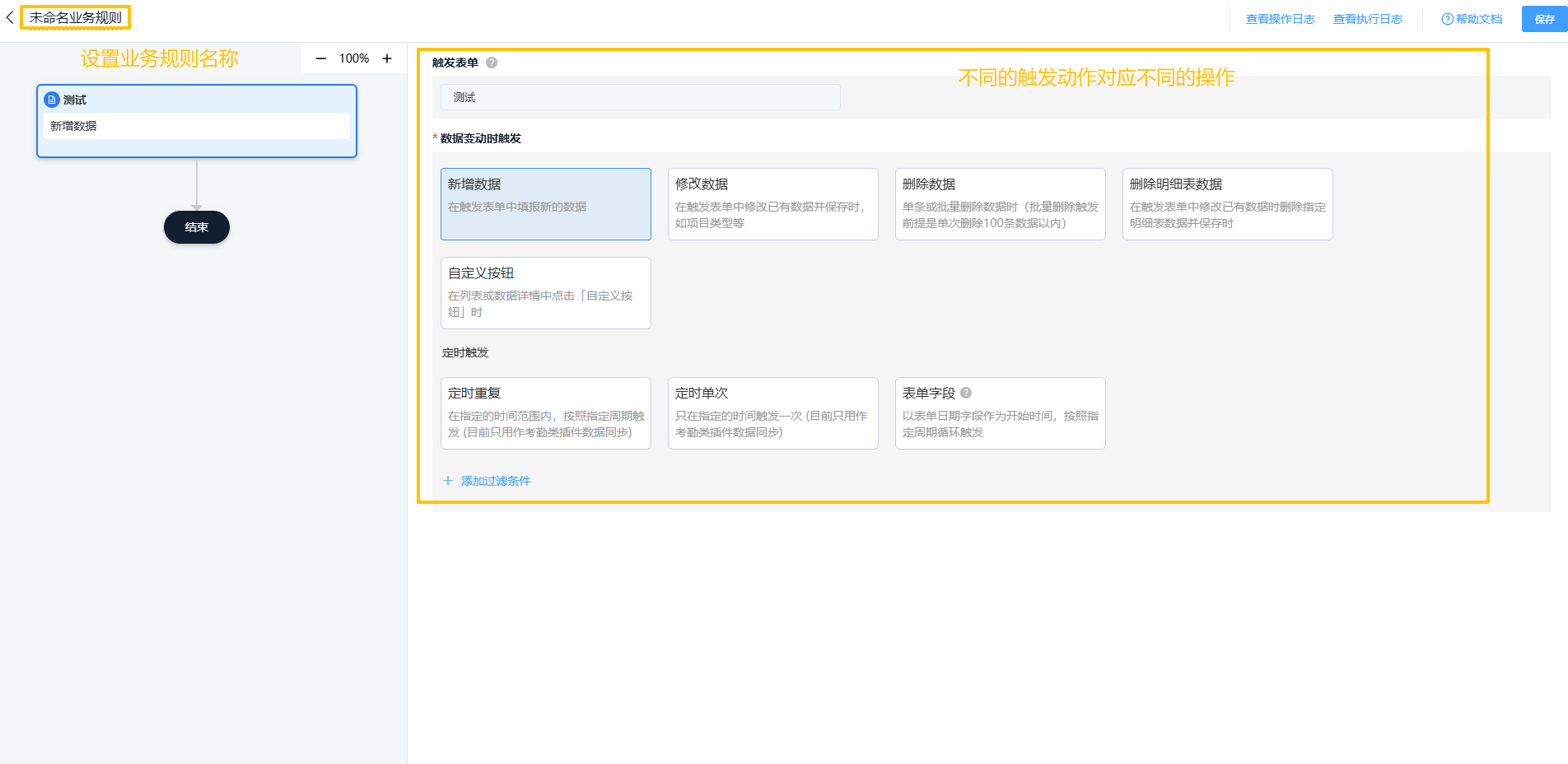Click the zoom out minus icon
The image size is (1568, 764).
pos(321,58)
